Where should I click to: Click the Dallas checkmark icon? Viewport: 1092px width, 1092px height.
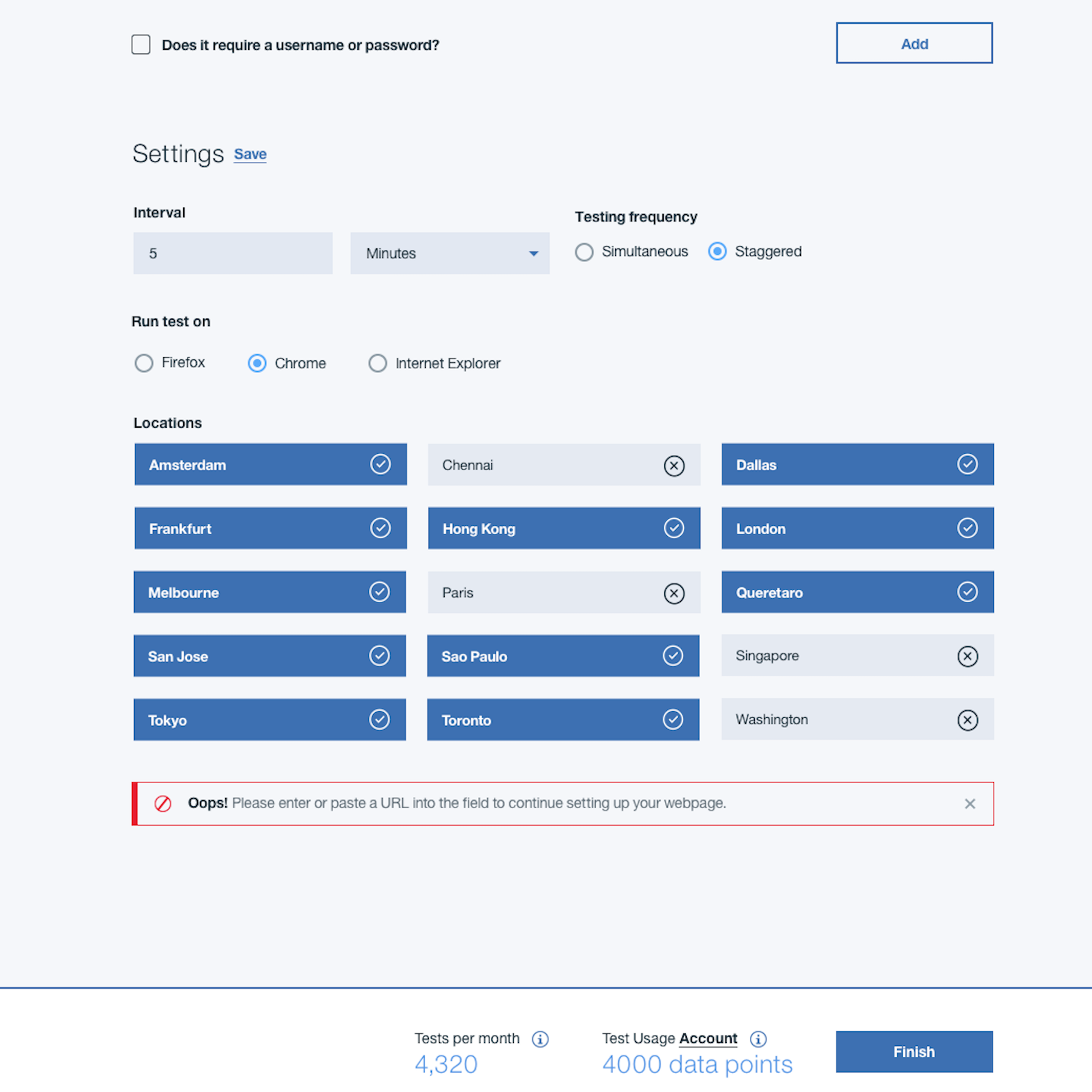click(968, 464)
